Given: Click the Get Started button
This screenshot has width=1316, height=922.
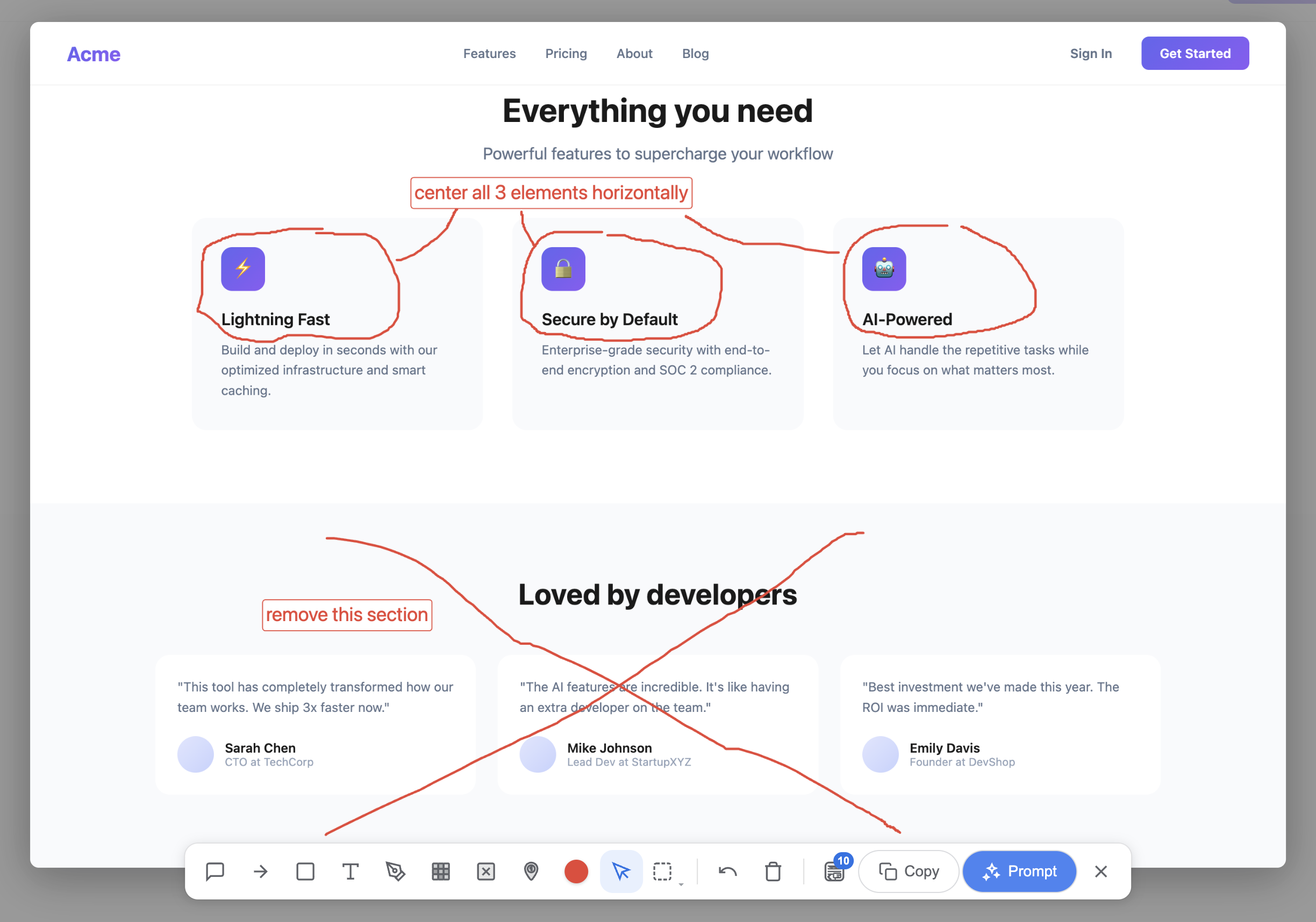Looking at the screenshot, I should (1195, 53).
